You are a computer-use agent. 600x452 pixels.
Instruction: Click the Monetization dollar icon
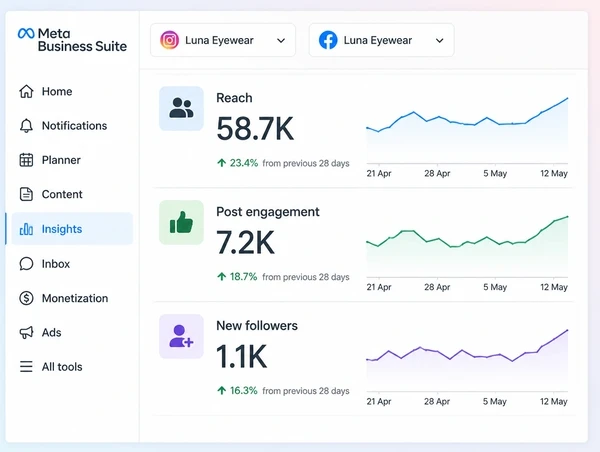26,298
